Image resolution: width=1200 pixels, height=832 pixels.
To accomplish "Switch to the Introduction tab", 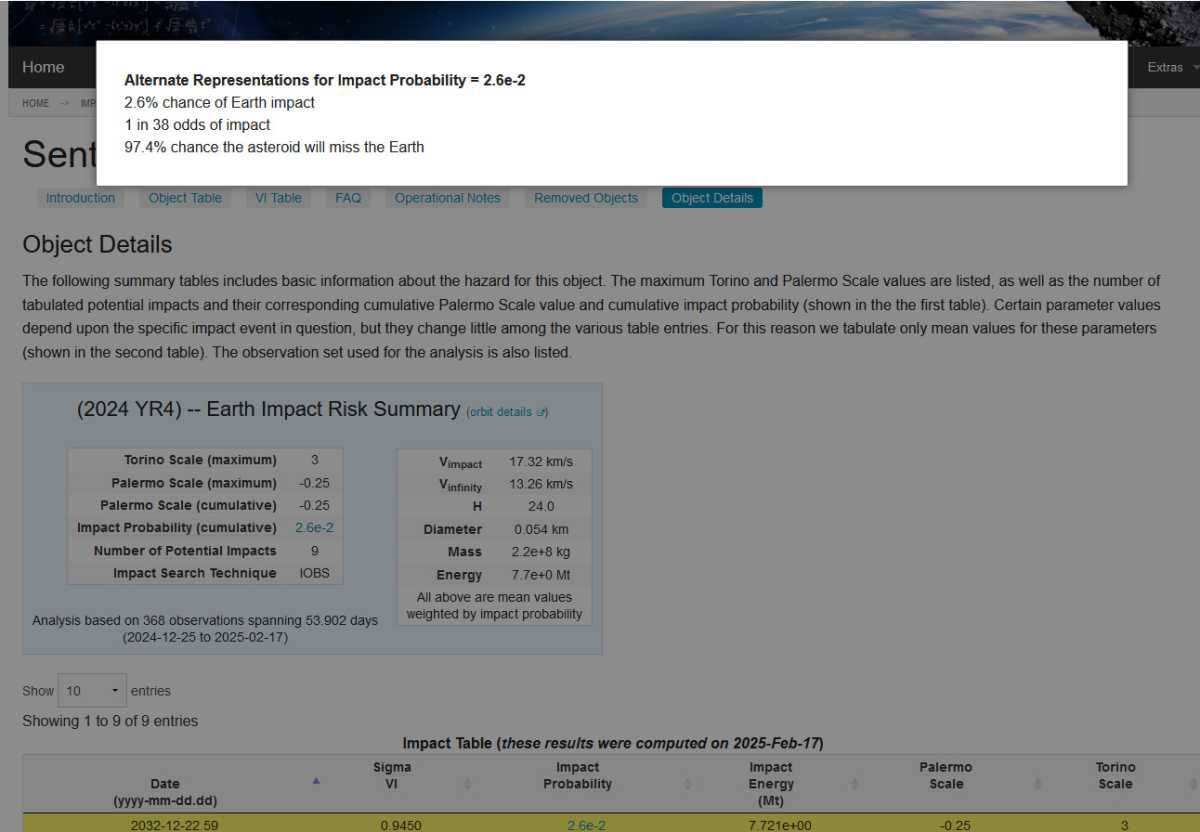I will (x=80, y=198).
